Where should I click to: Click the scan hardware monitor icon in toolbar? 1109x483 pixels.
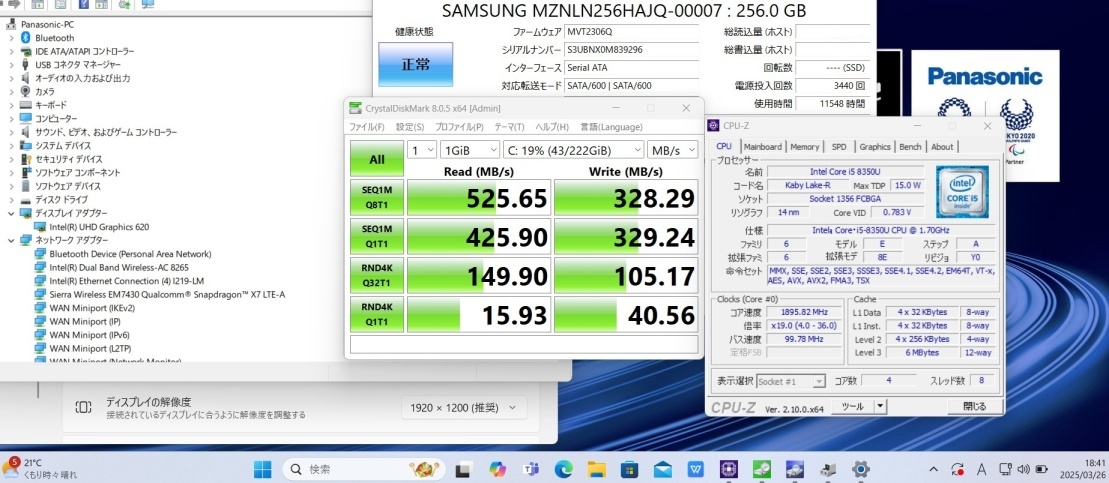pos(148,4)
